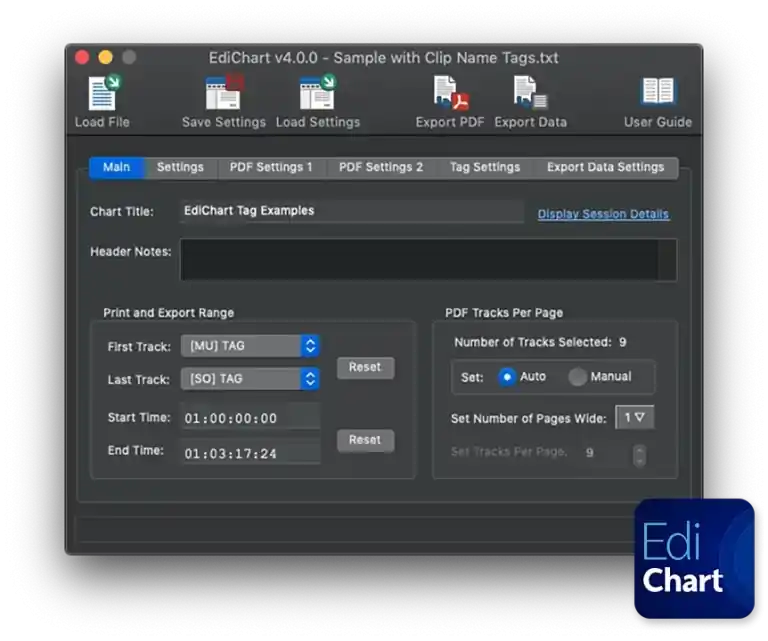Click the Export PDF toolbar icon
This screenshot has width=768, height=641.
coord(450,93)
